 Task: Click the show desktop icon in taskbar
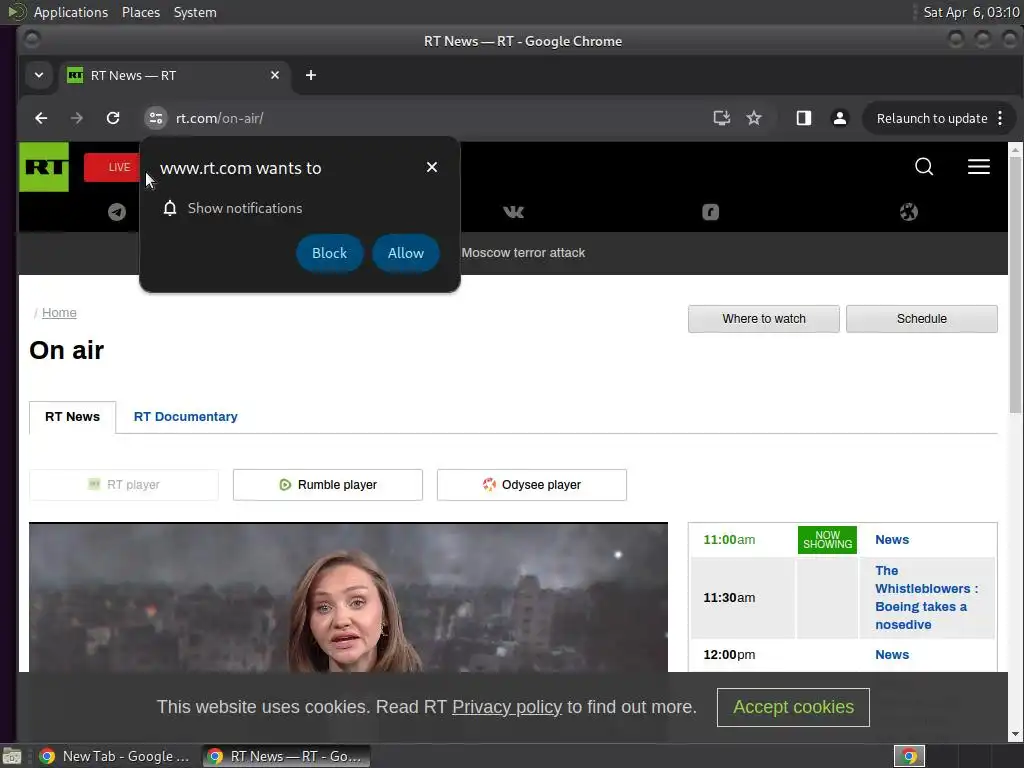coord(12,757)
